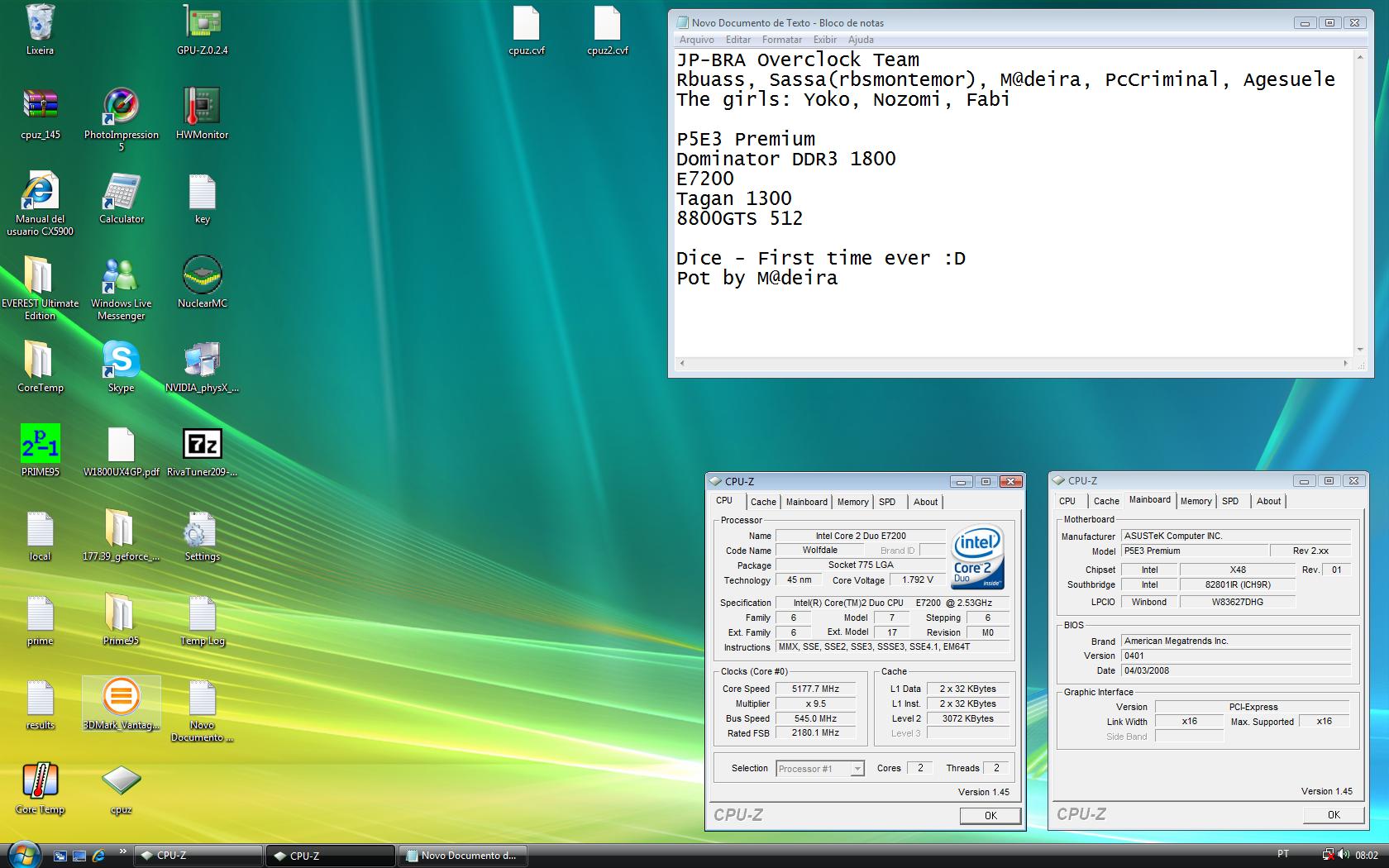Open Ajuda menu in Bloco de notas
The height and width of the screenshot is (868, 1389).
pos(861,40)
